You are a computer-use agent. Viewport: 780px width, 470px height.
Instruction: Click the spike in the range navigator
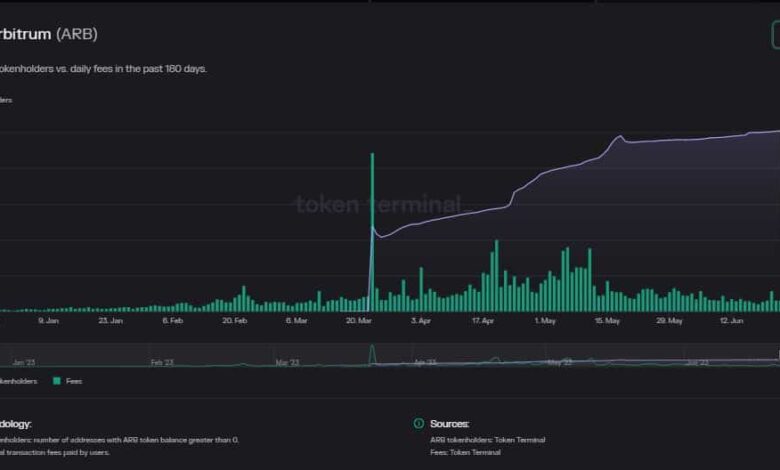point(372,352)
